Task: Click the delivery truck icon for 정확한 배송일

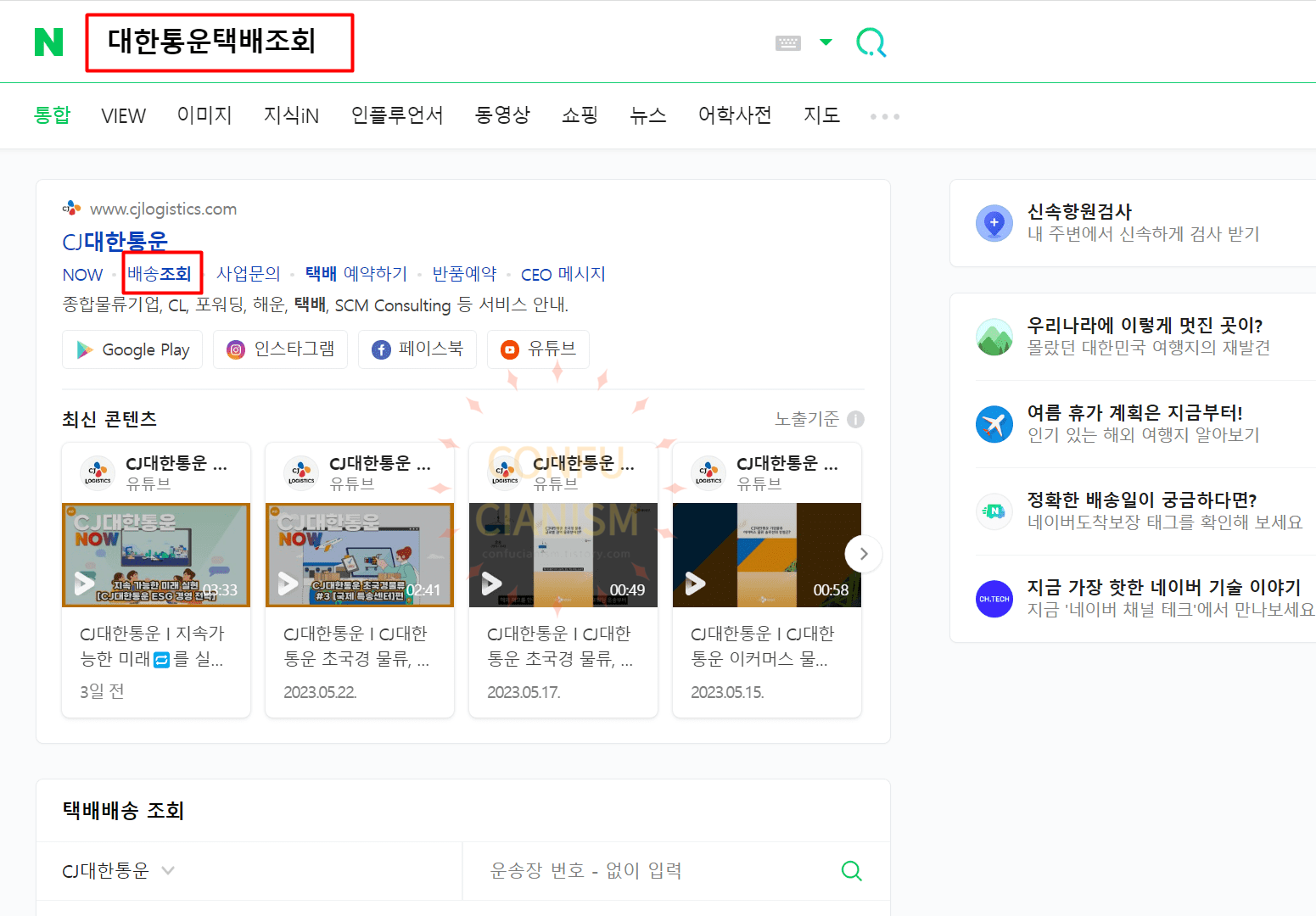Action: 994,511
